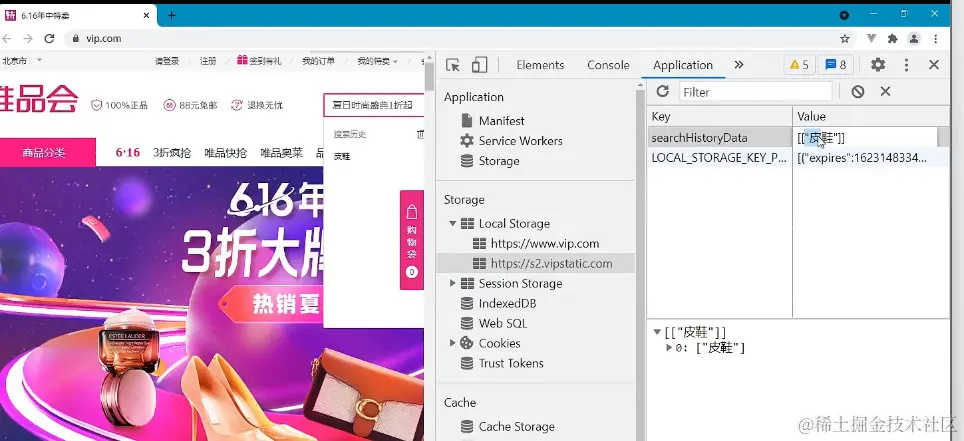The width and height of the screenshot is (964, 441).
Task: Click the value cell beginning [{"expires"
Action: click(x=871, y=157)
